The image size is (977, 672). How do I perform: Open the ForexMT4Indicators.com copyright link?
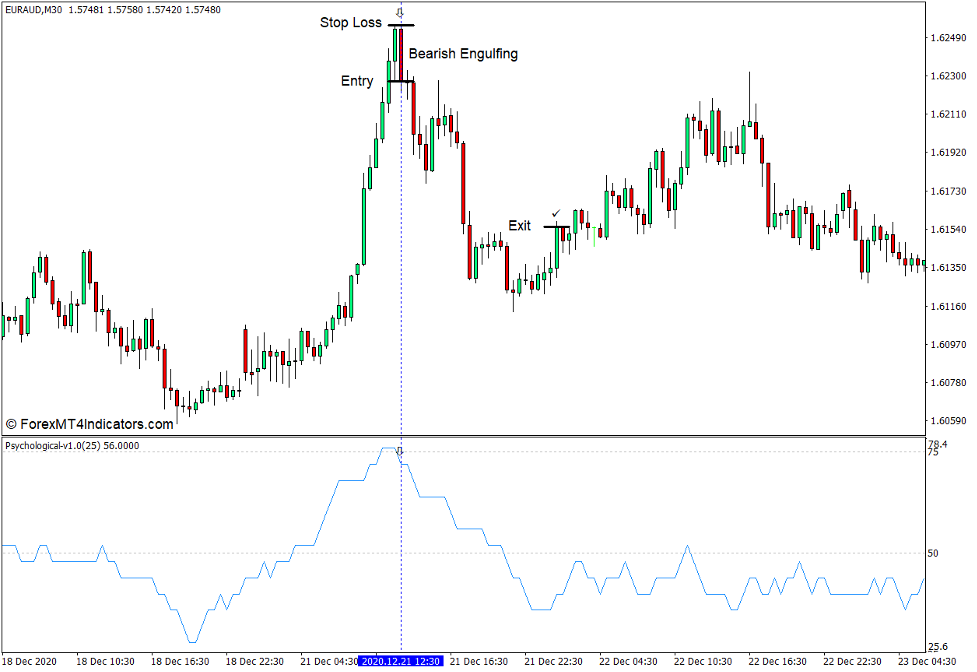(x=88, y=422)
